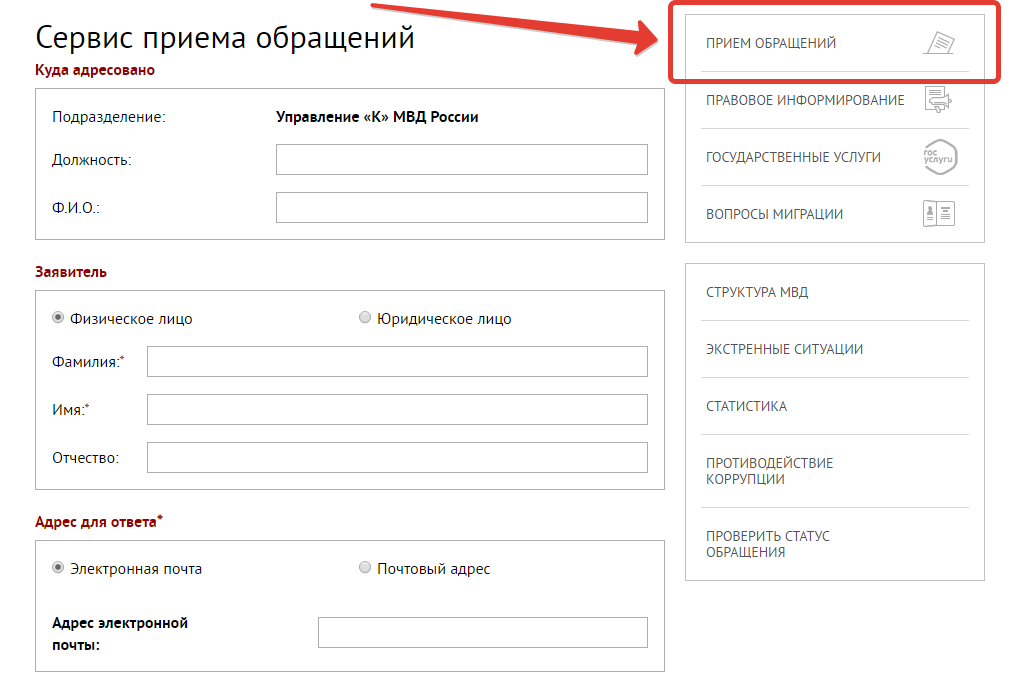The height and width of the screenshot is (682, 1015).
Task: Open the Экстренные ситуации link
Action: [x=784, y=349]
